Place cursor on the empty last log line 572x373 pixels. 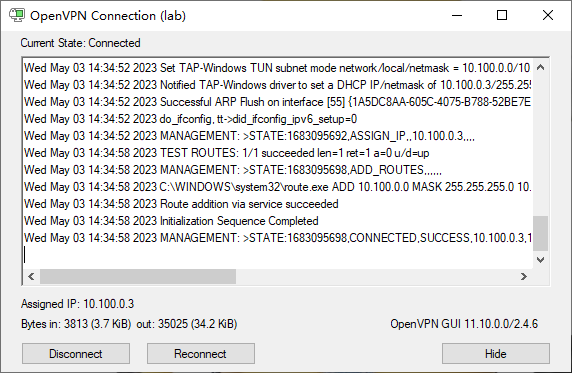277,255
